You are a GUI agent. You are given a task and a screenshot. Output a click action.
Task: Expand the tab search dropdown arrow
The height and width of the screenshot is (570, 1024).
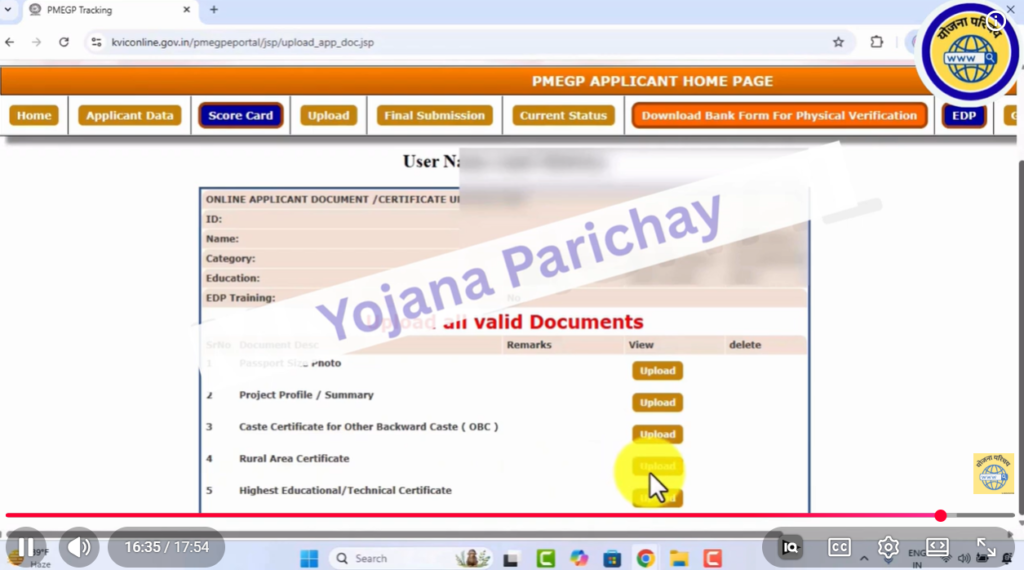tap(9, 10)
